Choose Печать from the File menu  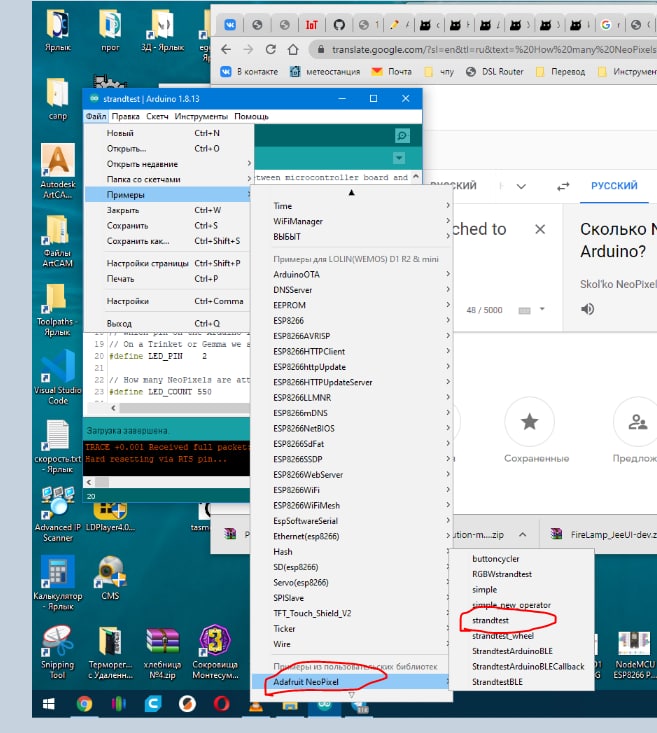(x=168, y=279)
